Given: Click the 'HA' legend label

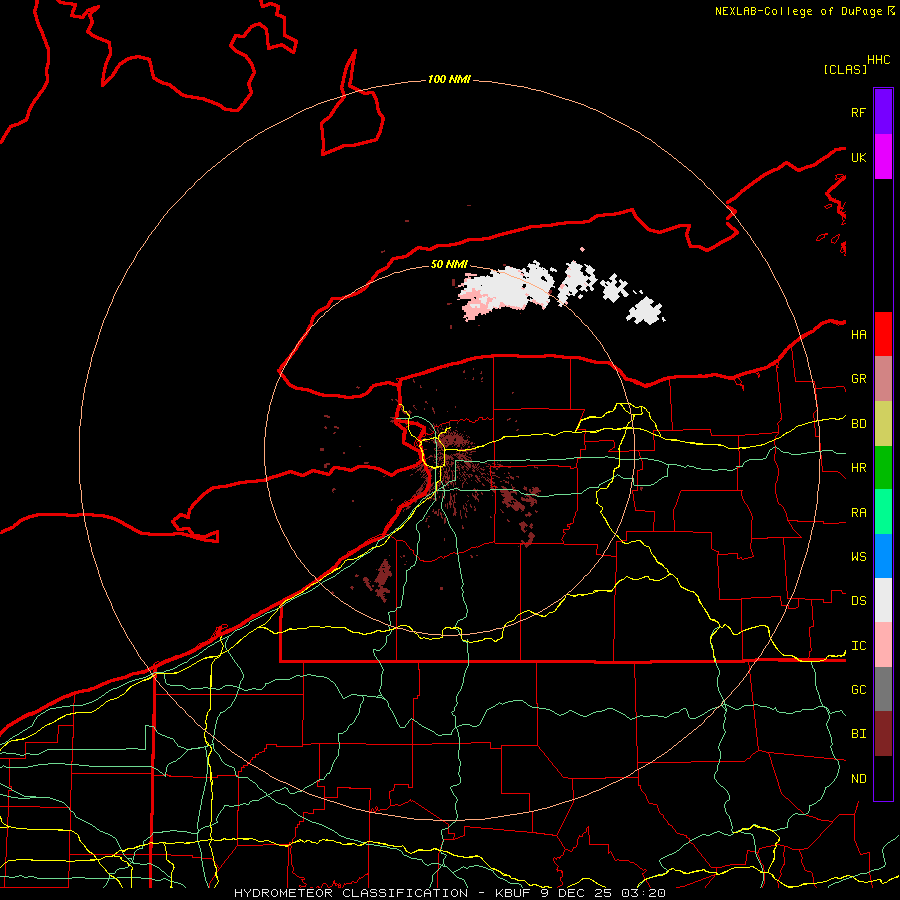Looking at the screenshot, I should click(859, 334).
